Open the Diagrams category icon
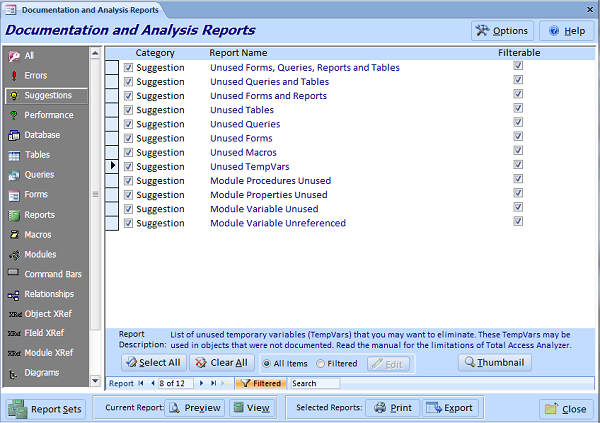The width and height of the screenshot is (600, 423). [13, 373]
